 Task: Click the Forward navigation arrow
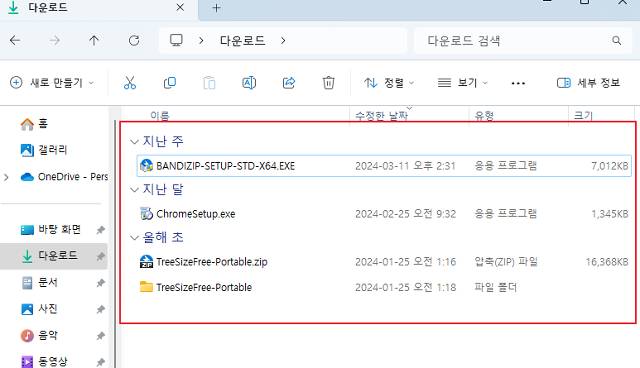tap(55, 40)
